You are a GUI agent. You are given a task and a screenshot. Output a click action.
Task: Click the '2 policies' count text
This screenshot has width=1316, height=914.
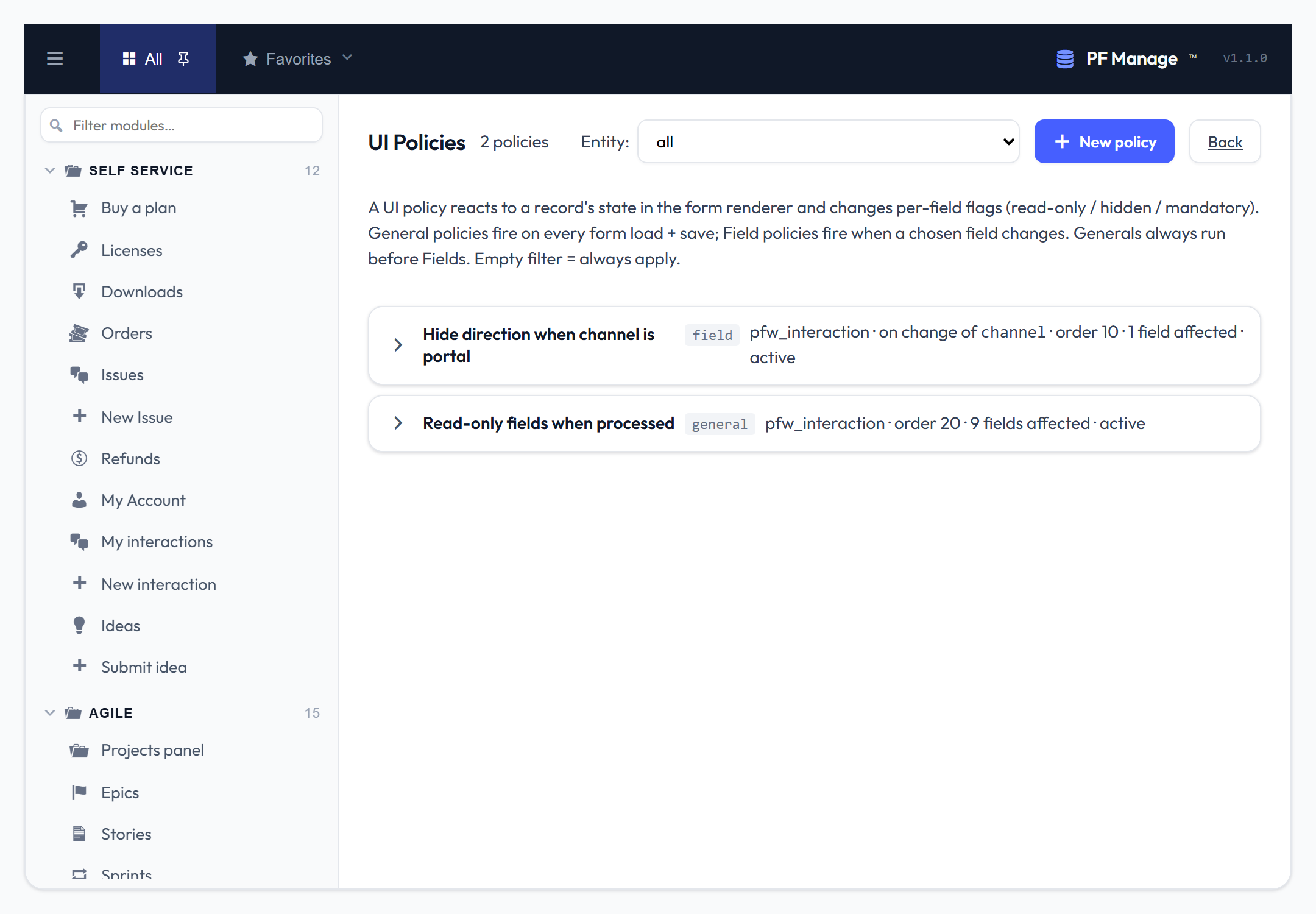pyautogui.click(x=514, y=142)
